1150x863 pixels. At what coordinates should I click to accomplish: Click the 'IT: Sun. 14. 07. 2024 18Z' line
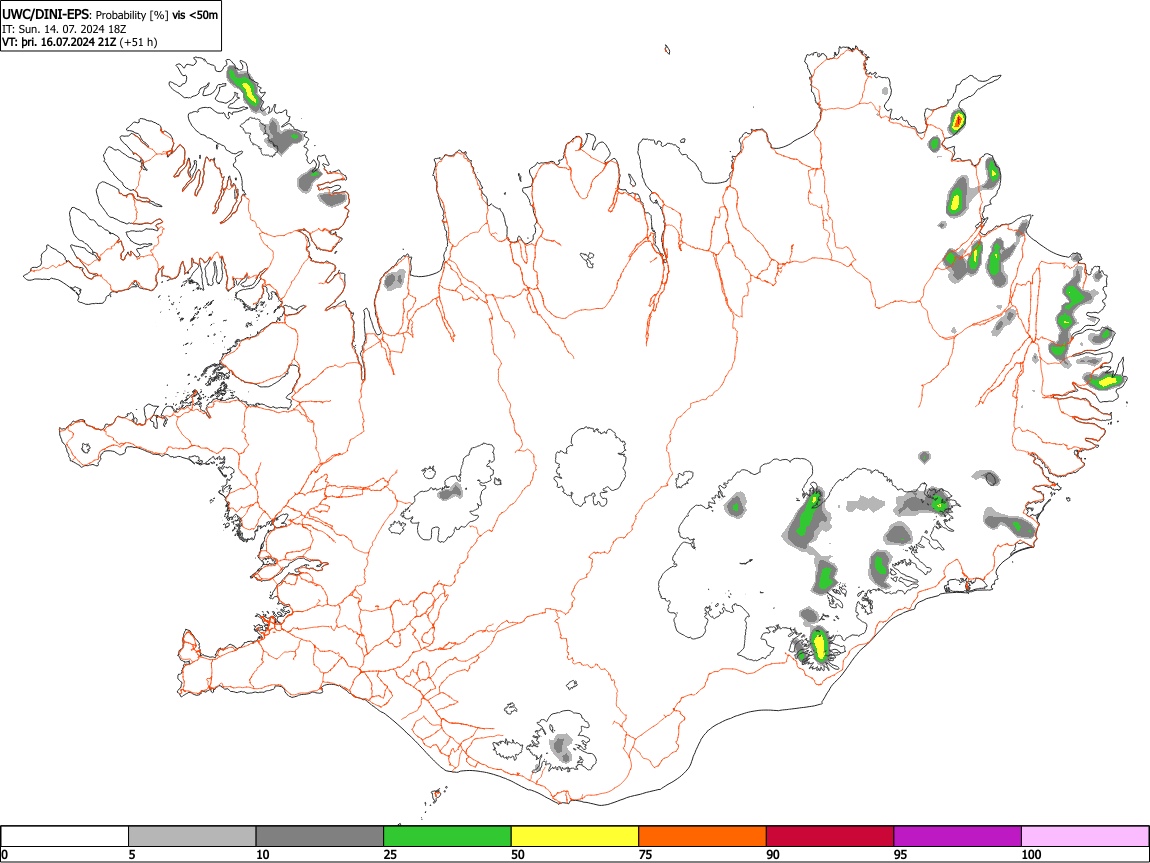(x=64, y=29)
